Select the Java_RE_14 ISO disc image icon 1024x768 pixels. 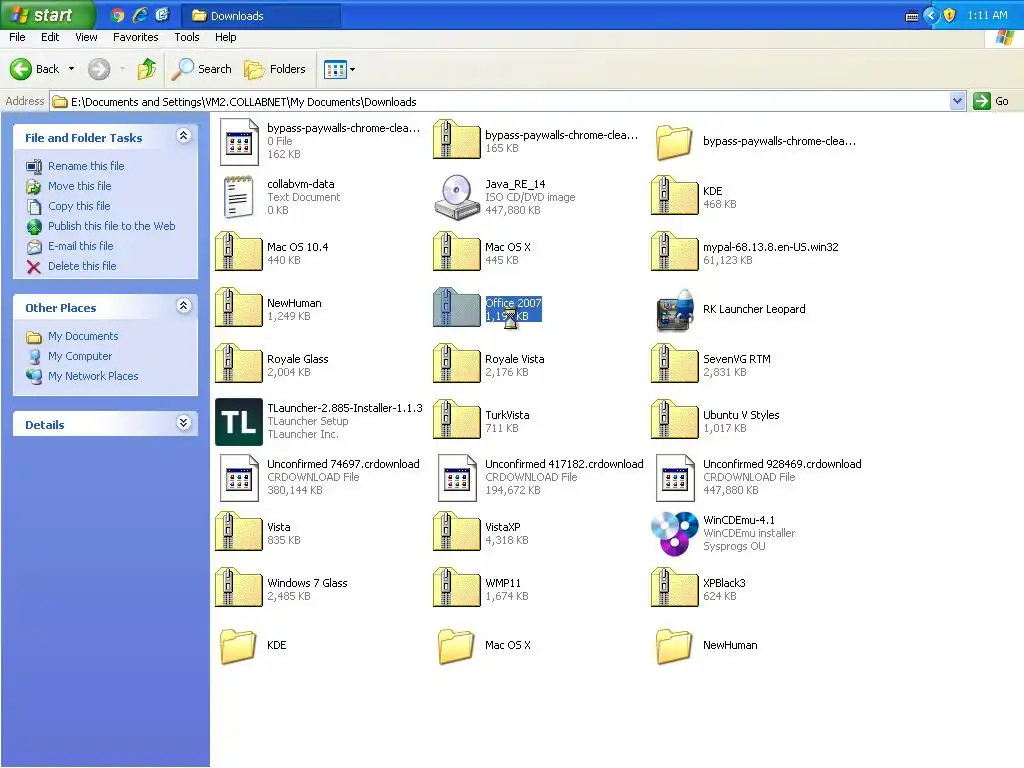tap(456, 197)
